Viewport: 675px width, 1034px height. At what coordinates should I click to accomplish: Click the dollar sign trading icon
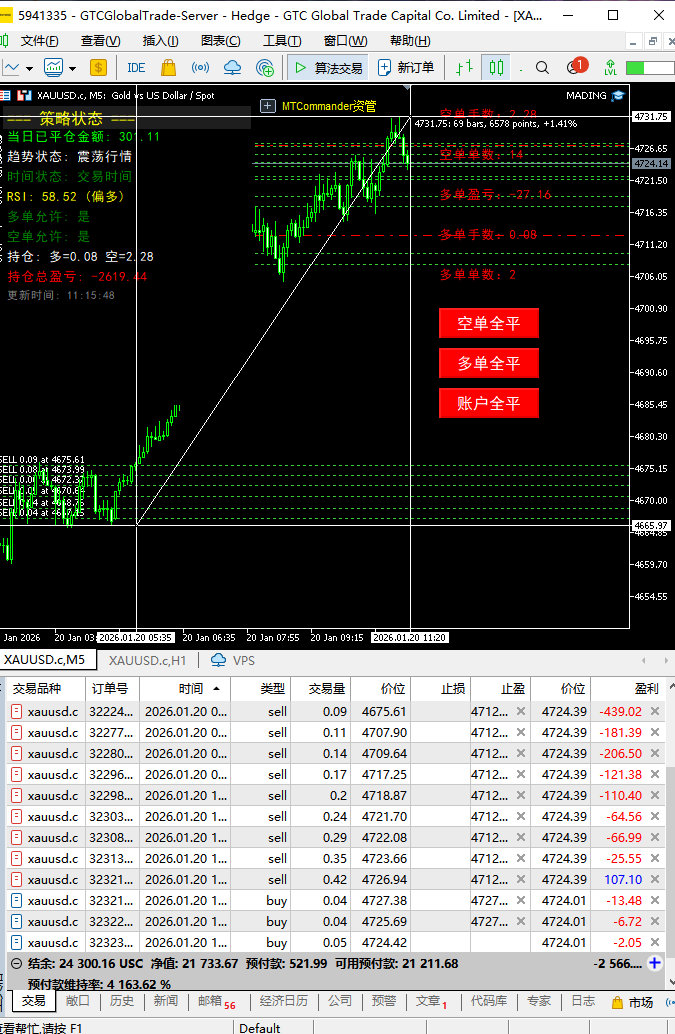[98, 67]
